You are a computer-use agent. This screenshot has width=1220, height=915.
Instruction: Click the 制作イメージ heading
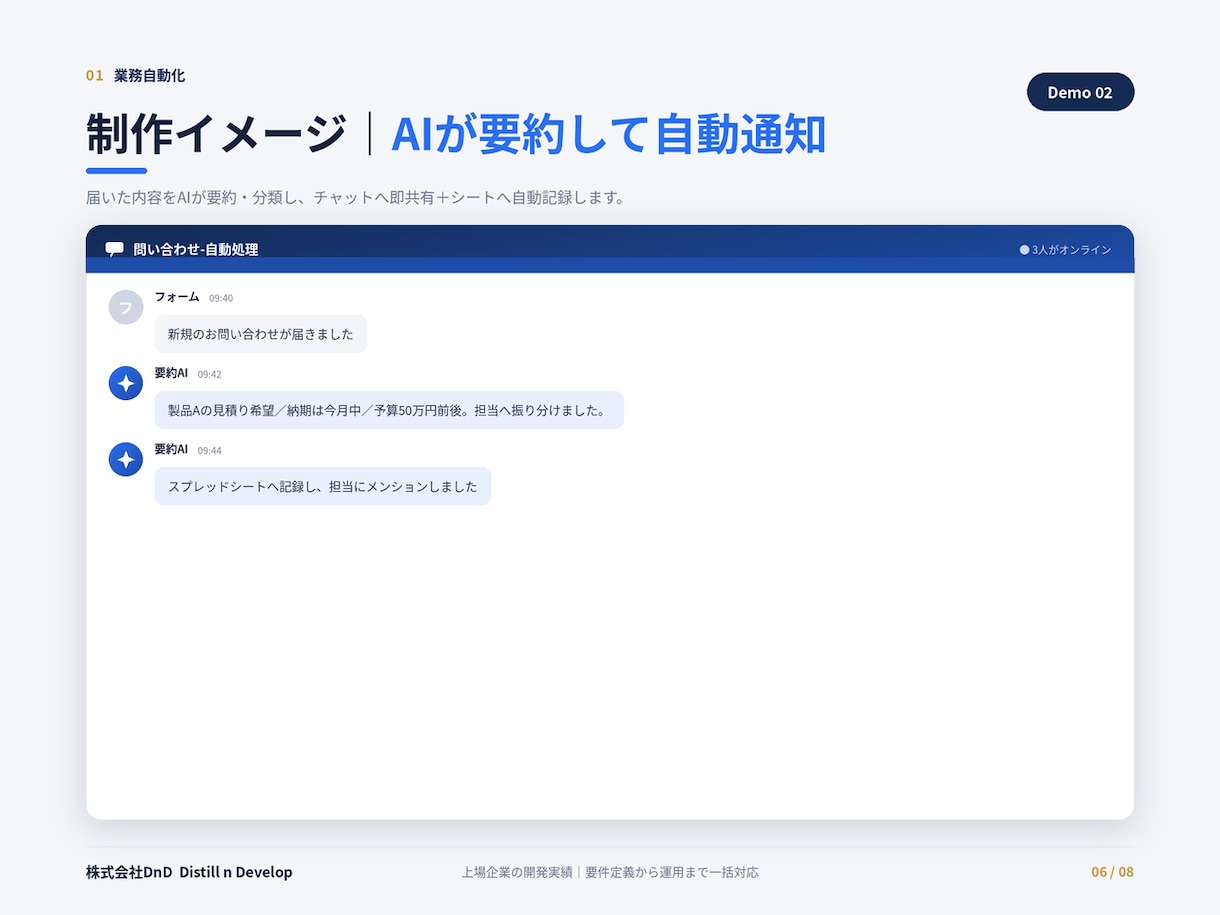(216, 134)
